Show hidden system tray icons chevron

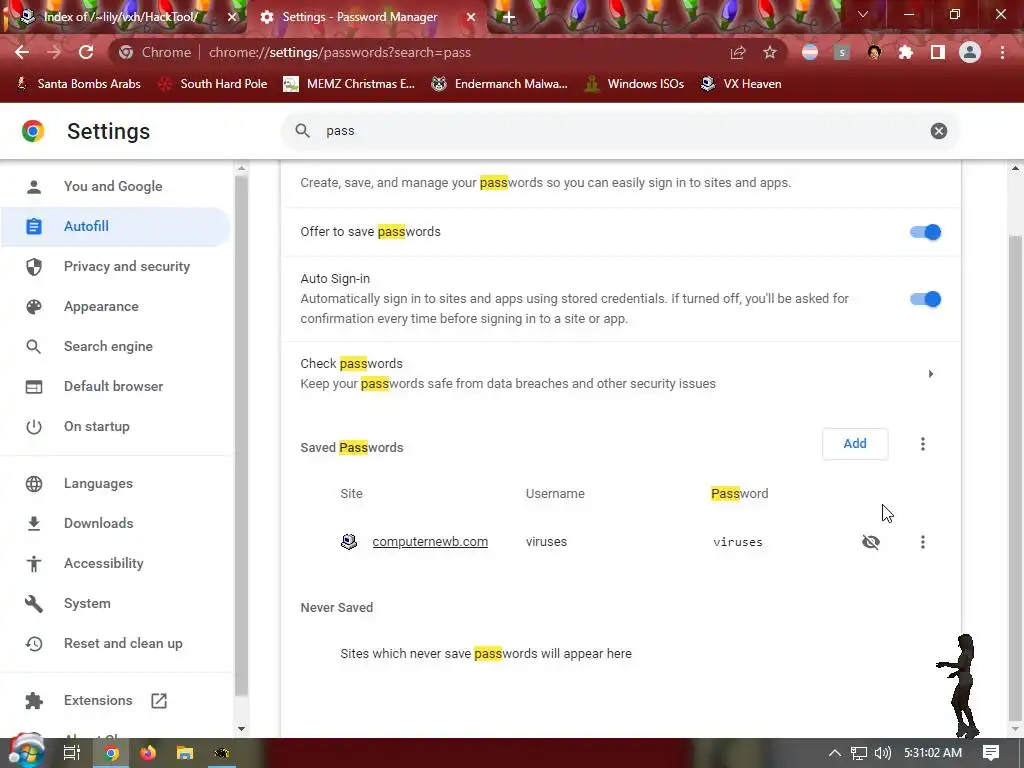[835, 753]
